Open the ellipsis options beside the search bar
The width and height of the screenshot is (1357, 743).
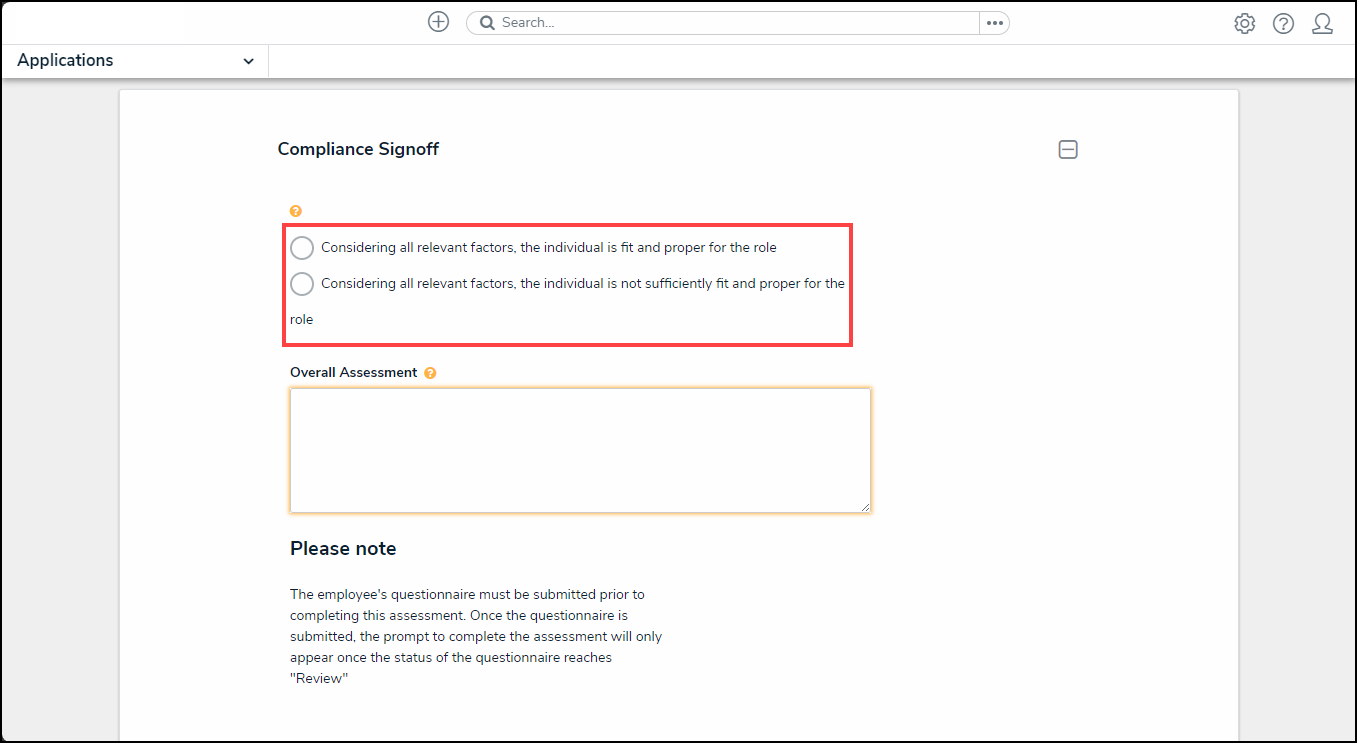[x=995, y=21]
